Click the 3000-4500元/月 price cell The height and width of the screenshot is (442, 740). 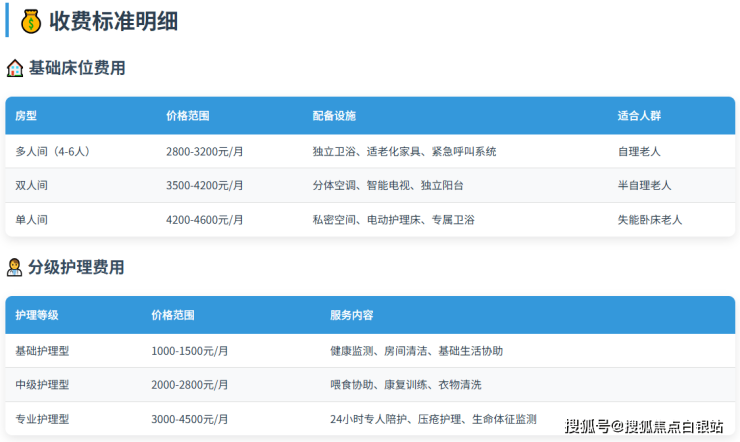pos(190,419)
